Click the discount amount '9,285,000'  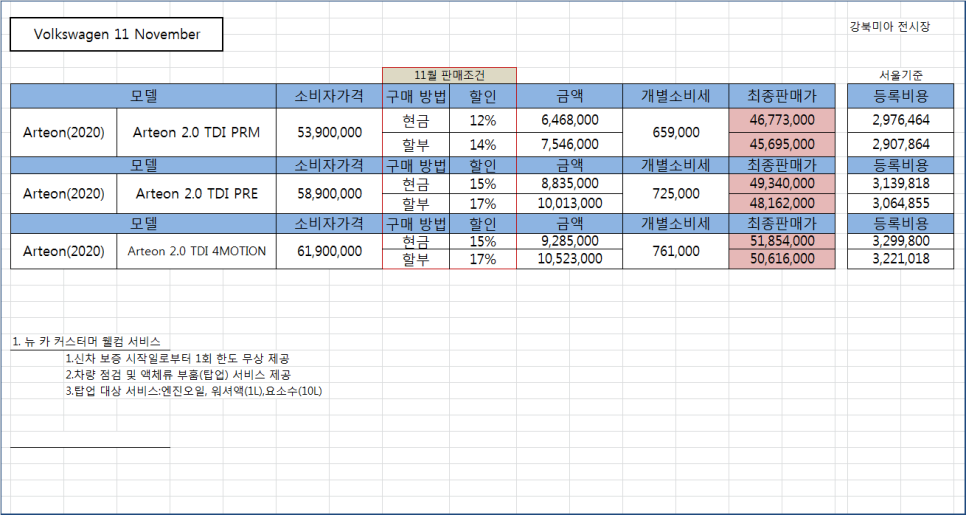pos(569,240)
